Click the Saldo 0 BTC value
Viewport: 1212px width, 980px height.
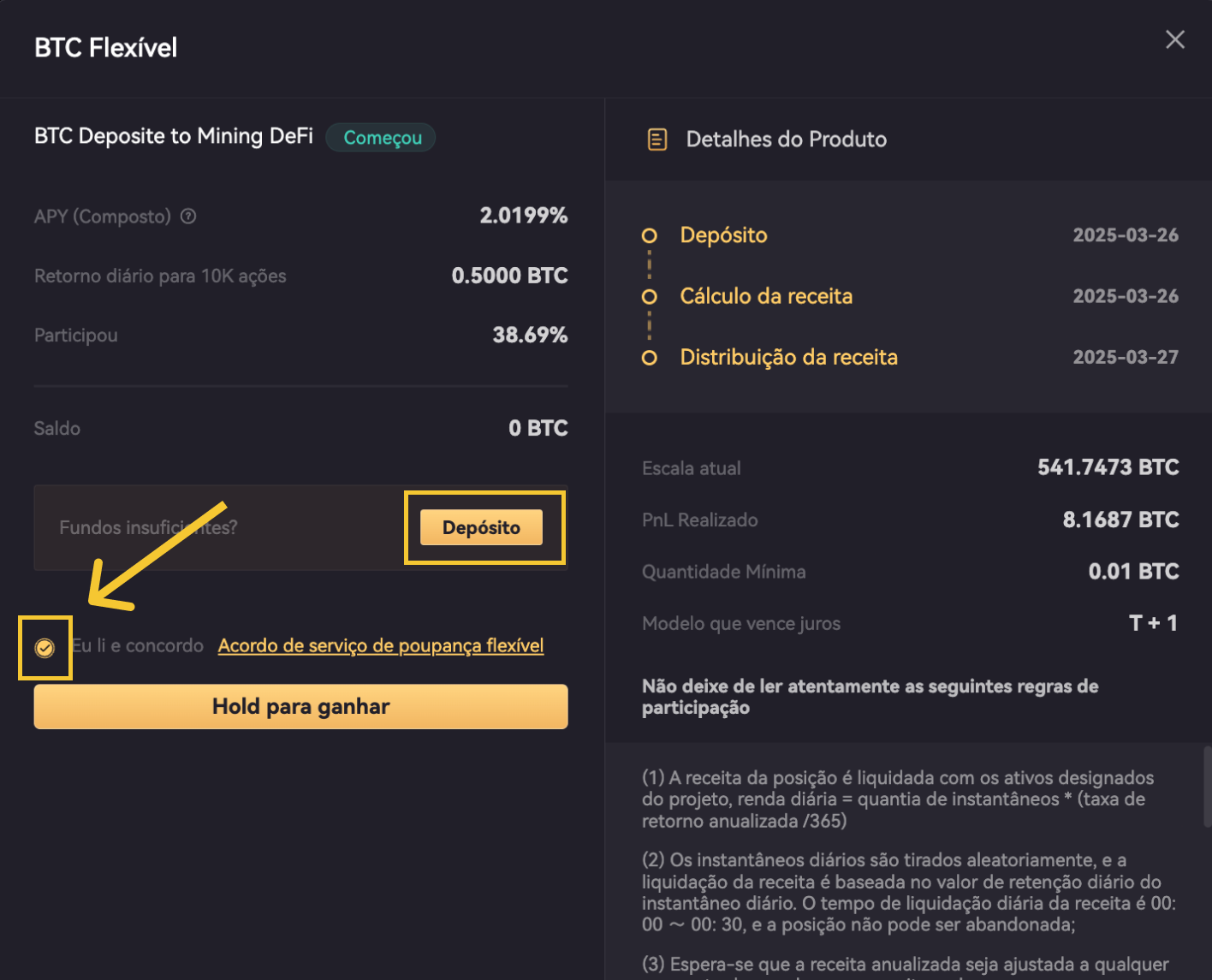(x=538, y=428)
